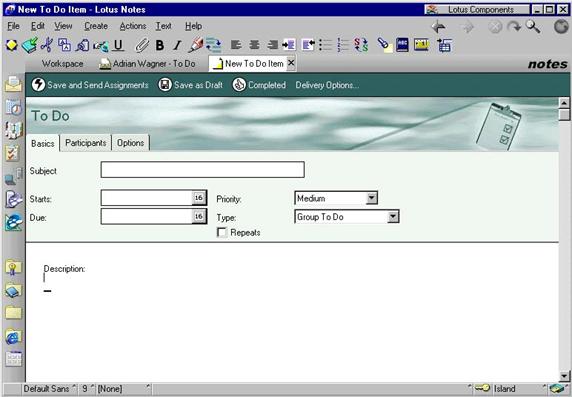Image resolution: width=572 pixels, height=397 pixels.
Task: Click the globe icon at top right
Action: [561, 27]
